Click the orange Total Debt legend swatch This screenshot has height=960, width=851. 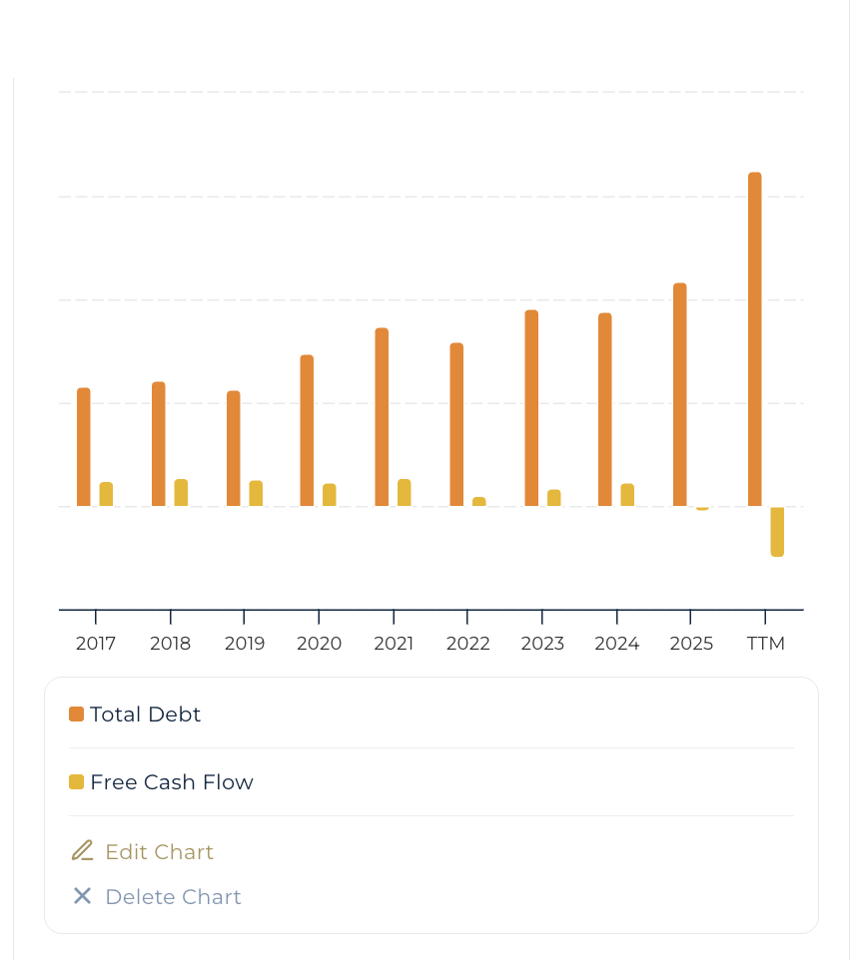(x=76, y=714)
